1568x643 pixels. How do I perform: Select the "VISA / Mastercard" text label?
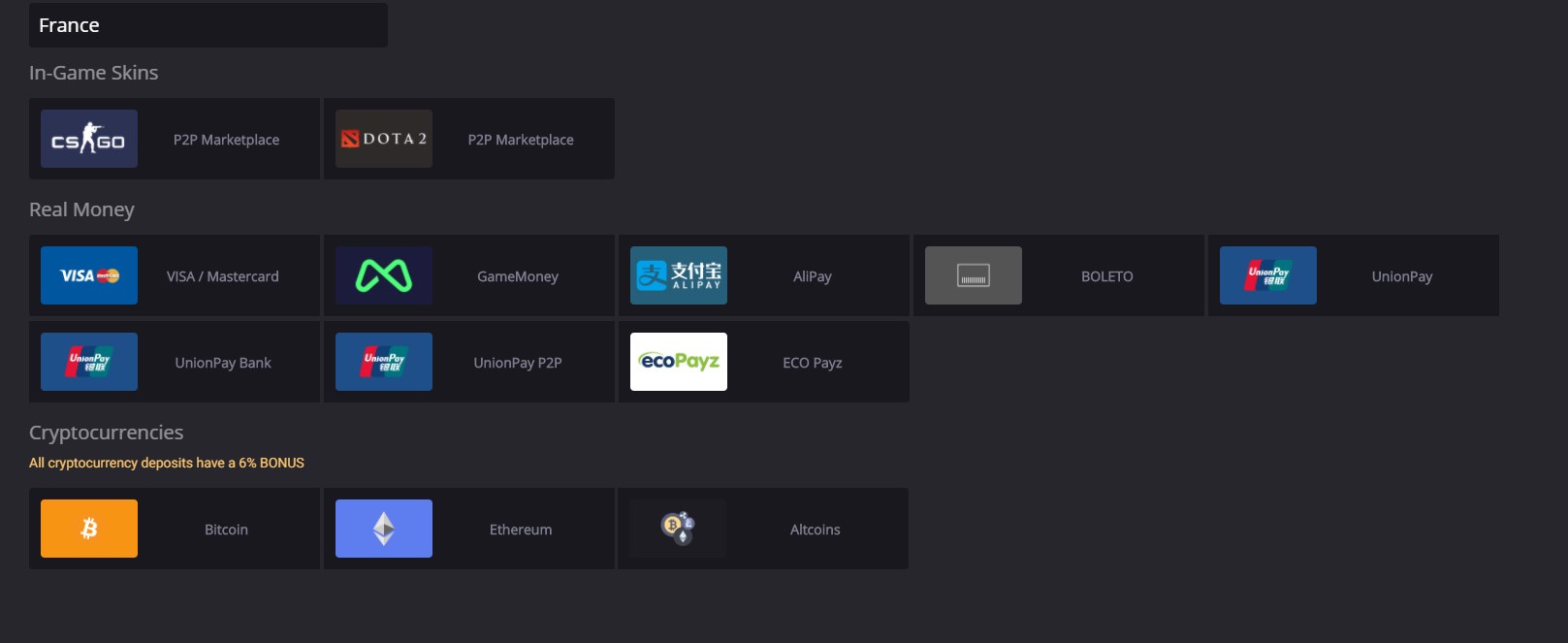tap(222, 276)
